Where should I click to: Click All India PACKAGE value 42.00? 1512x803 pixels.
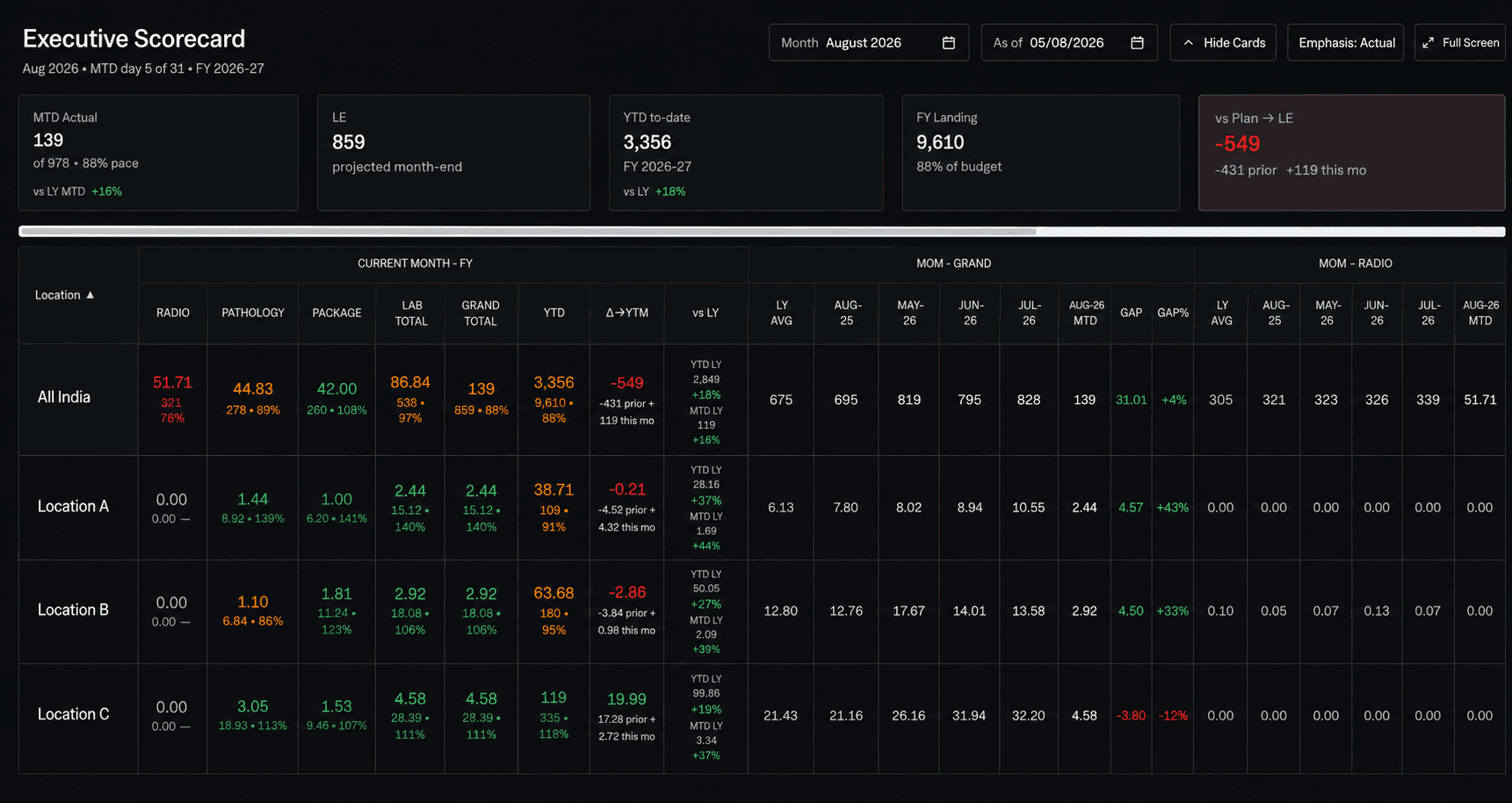pyautogui.click(x=336, y=388)
